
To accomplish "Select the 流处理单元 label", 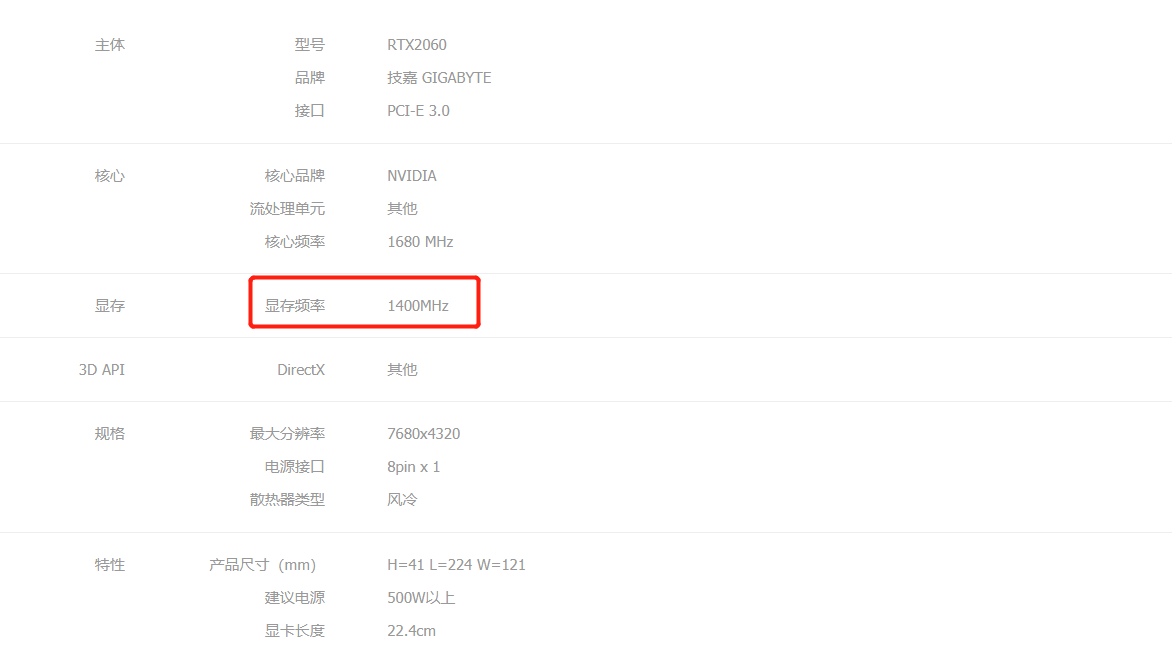I will click(287, 209).
